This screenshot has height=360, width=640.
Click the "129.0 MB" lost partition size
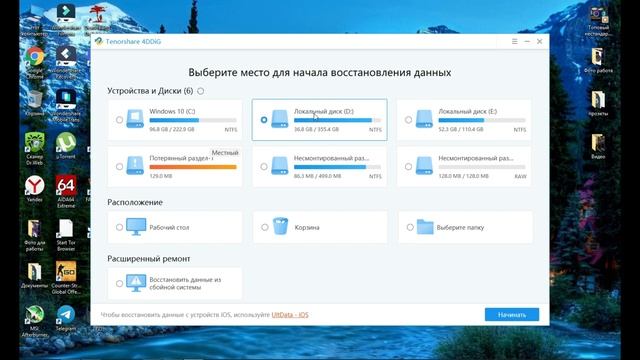tap(160, 176)
